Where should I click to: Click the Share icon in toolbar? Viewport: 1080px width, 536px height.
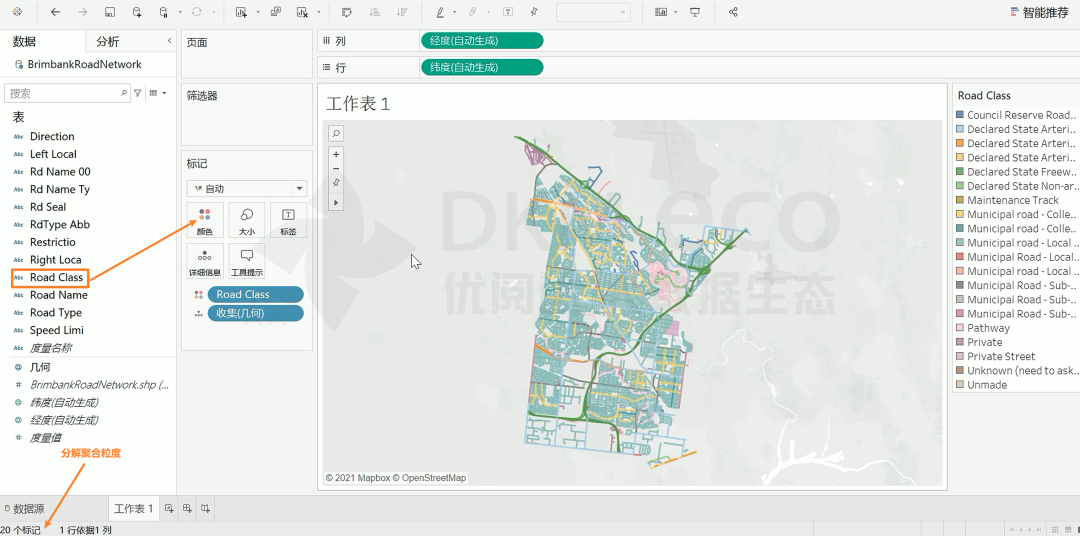734,12
